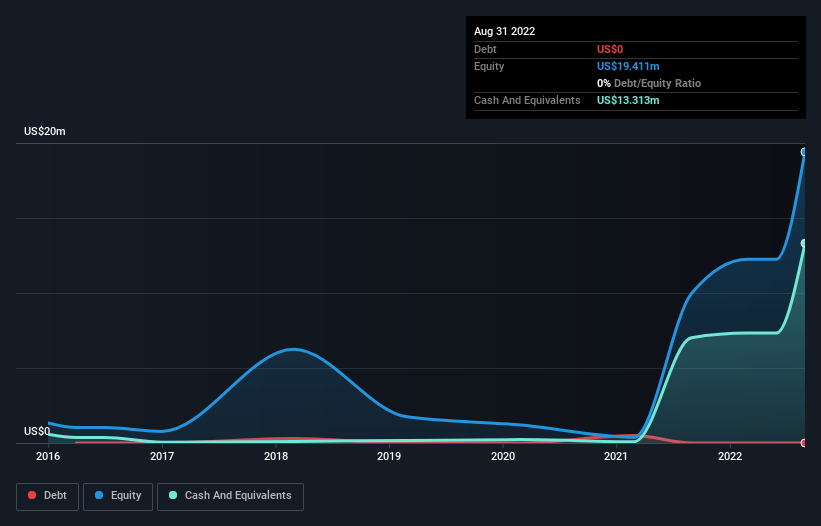Click the 2019 x-axis label
Viewport: 821px width, 526px height.
(389, 456)
